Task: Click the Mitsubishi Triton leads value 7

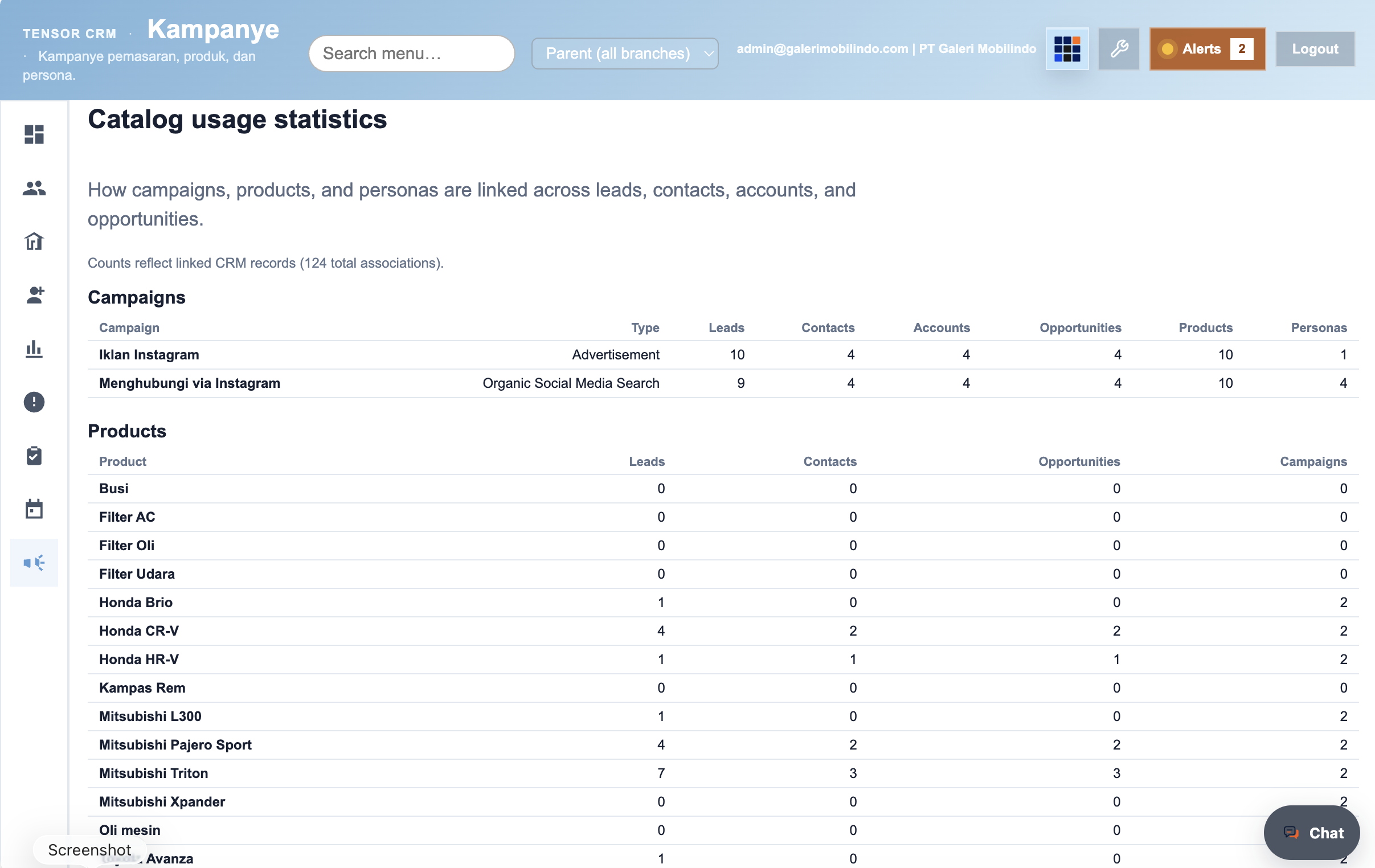Action: [661, 774]
